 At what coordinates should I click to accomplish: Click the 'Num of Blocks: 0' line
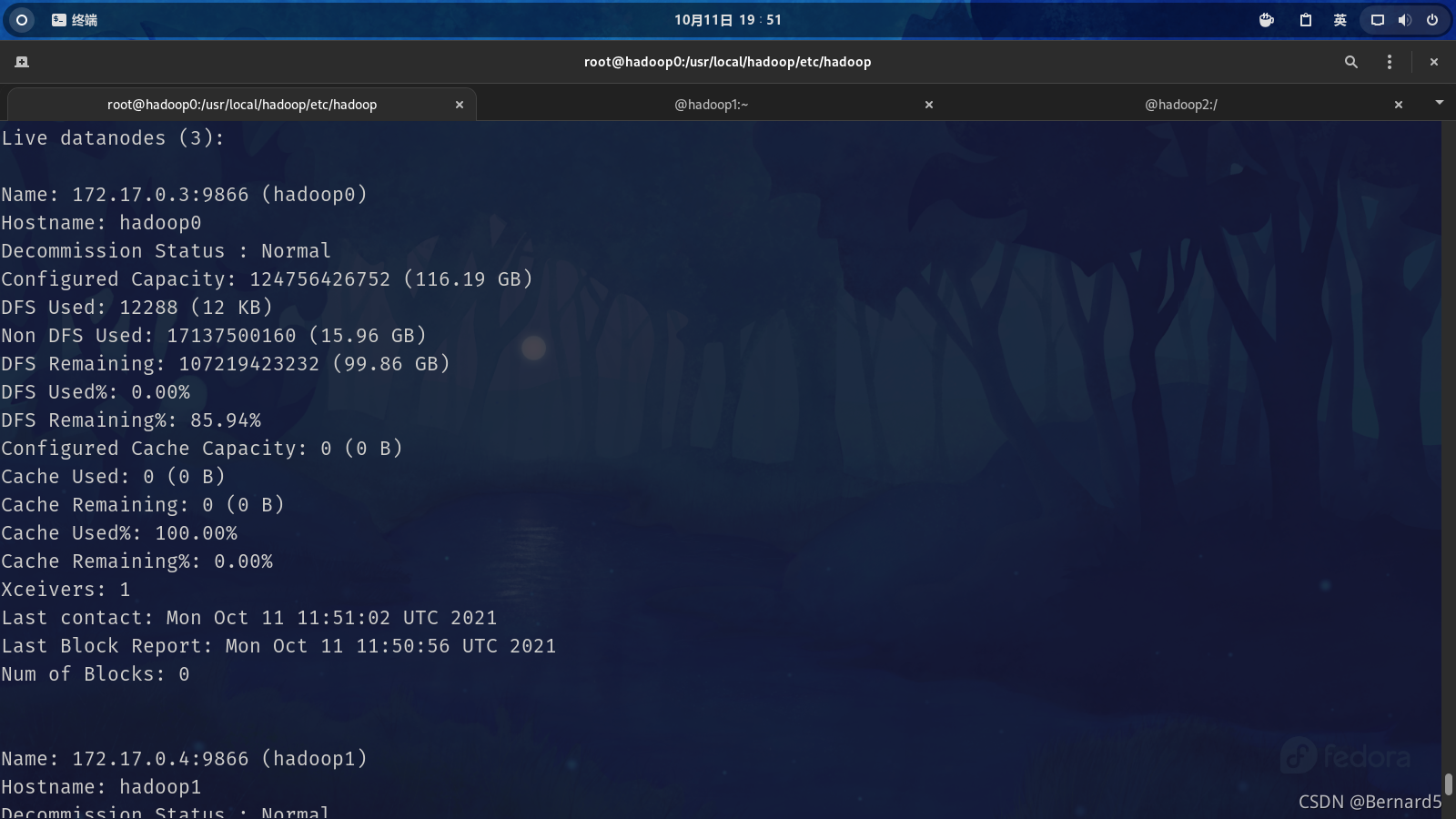[96, 674]
